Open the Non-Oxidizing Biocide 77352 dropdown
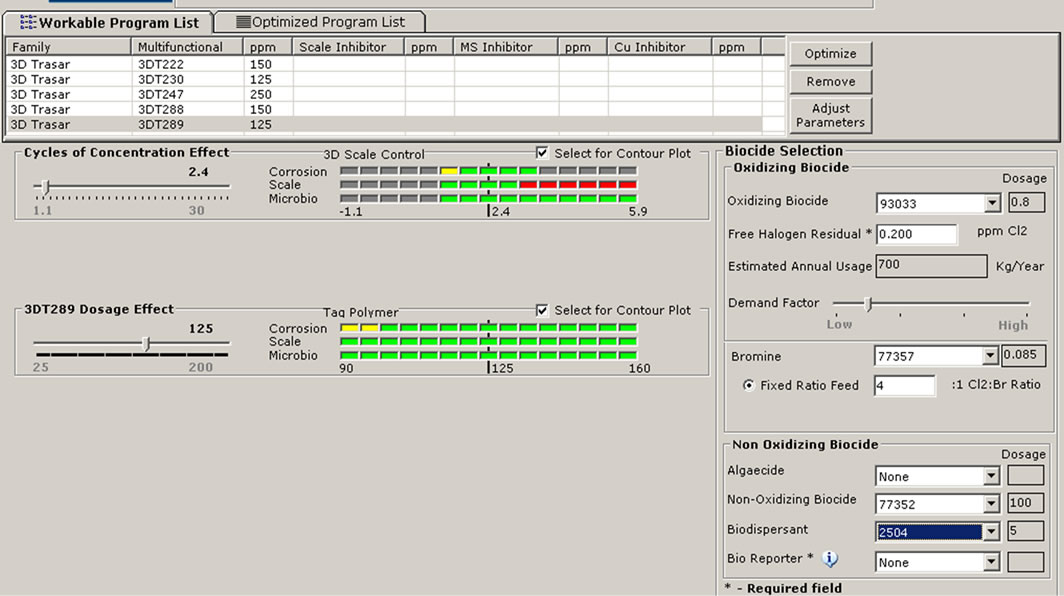The height and width of the screenshot is (596, 1064). point(991,504)
